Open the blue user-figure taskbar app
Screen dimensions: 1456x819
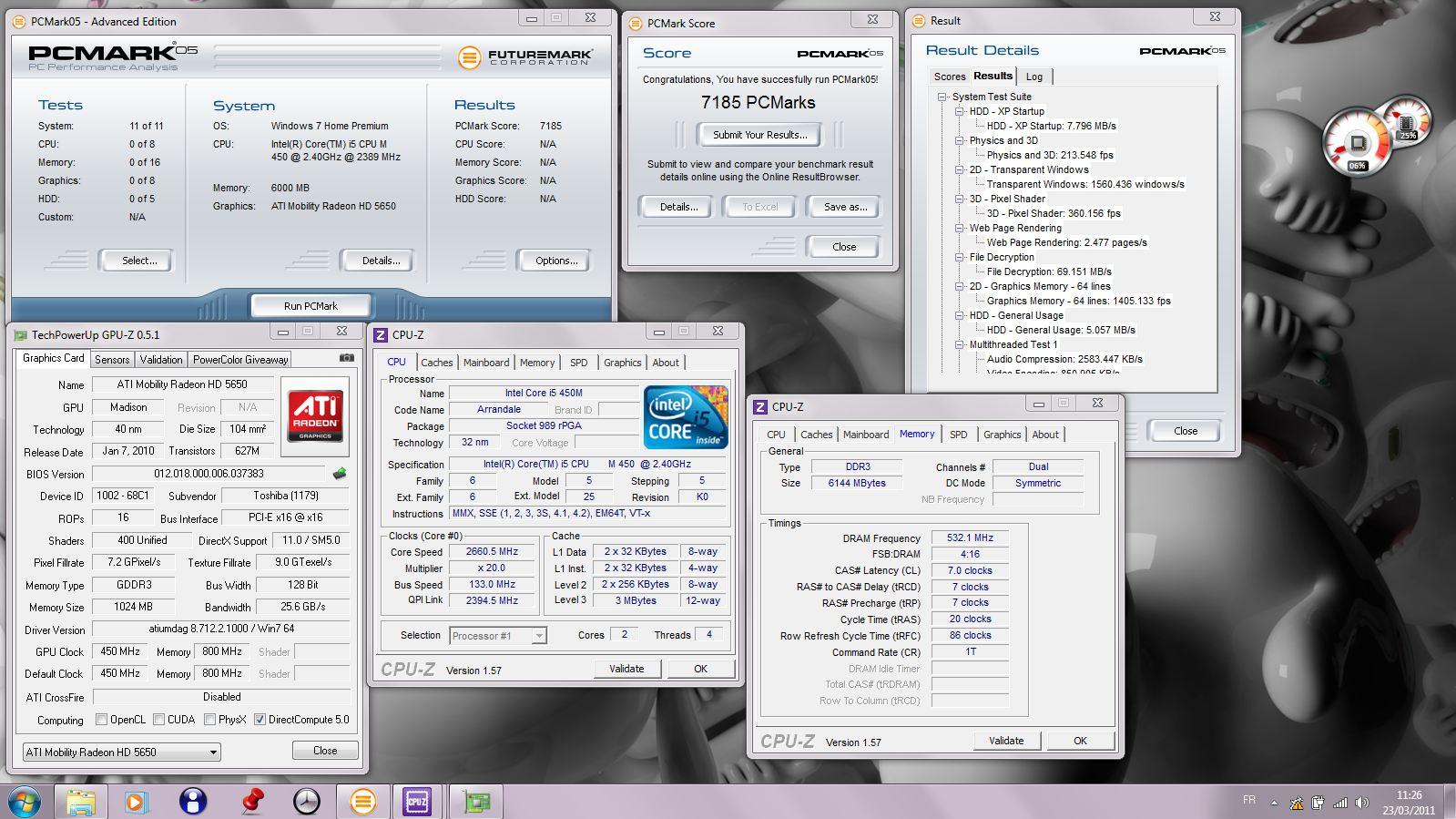193,802
